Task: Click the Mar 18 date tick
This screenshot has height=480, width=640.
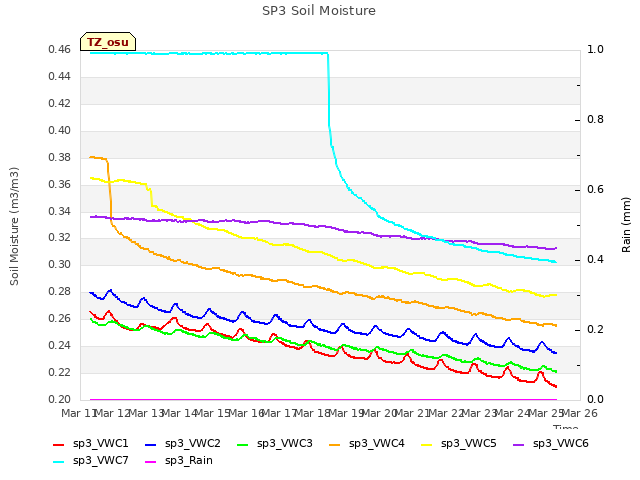Action: point(313,413)
